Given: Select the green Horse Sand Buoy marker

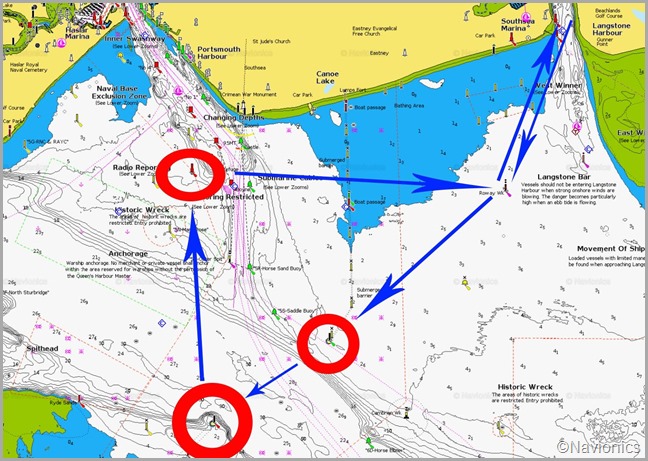Looking at the screenshot, I should coord(250,269).
